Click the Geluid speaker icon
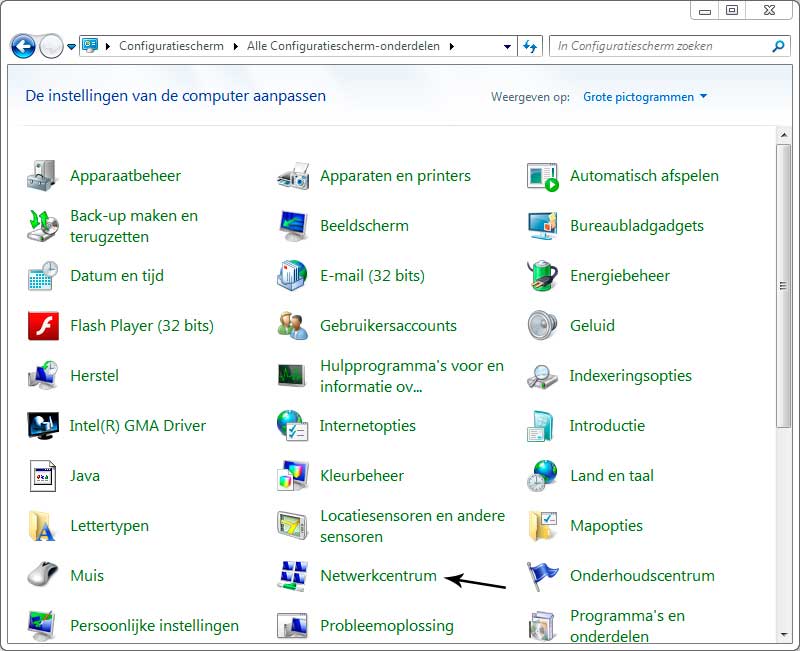800x651 pixels. (x=542, y=326)
